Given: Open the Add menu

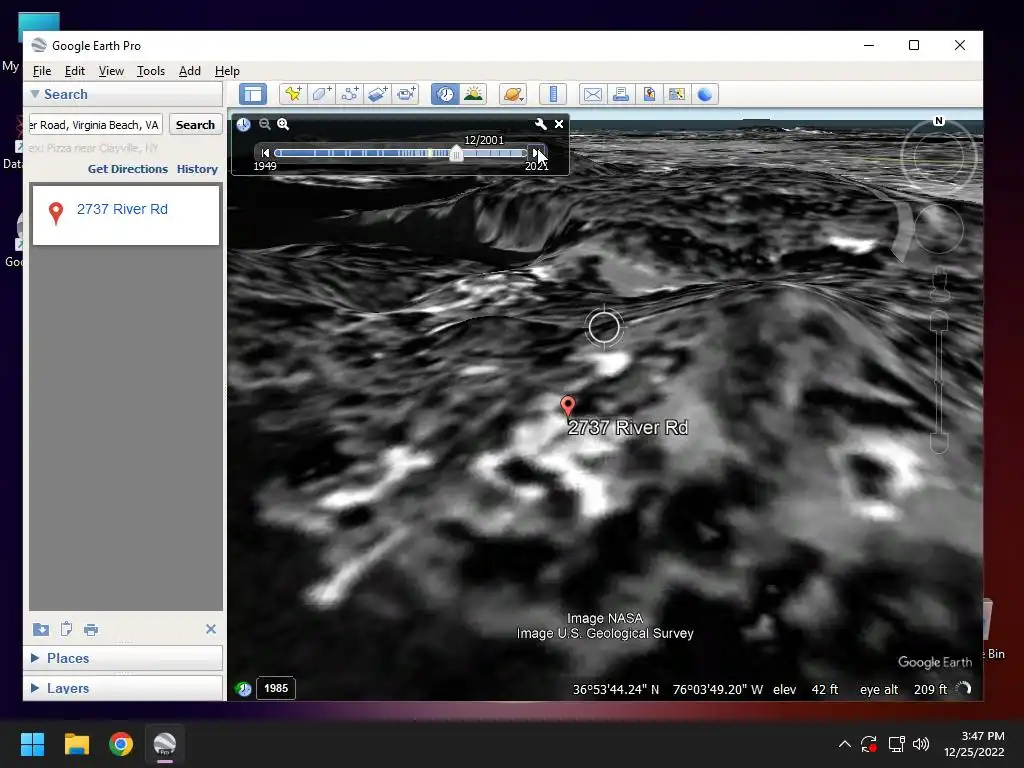Looking at the screenshot, I should [x=190, y=71].
